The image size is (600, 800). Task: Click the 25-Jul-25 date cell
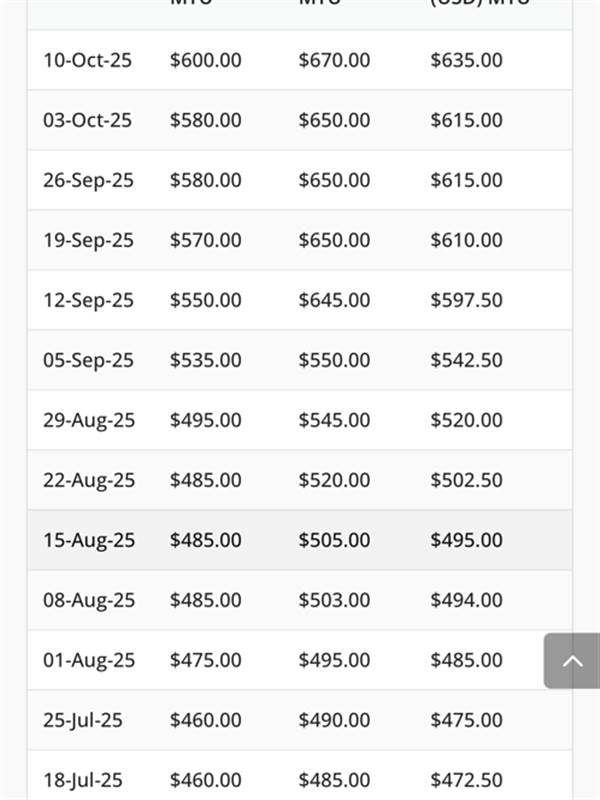[x=83, y=720]
